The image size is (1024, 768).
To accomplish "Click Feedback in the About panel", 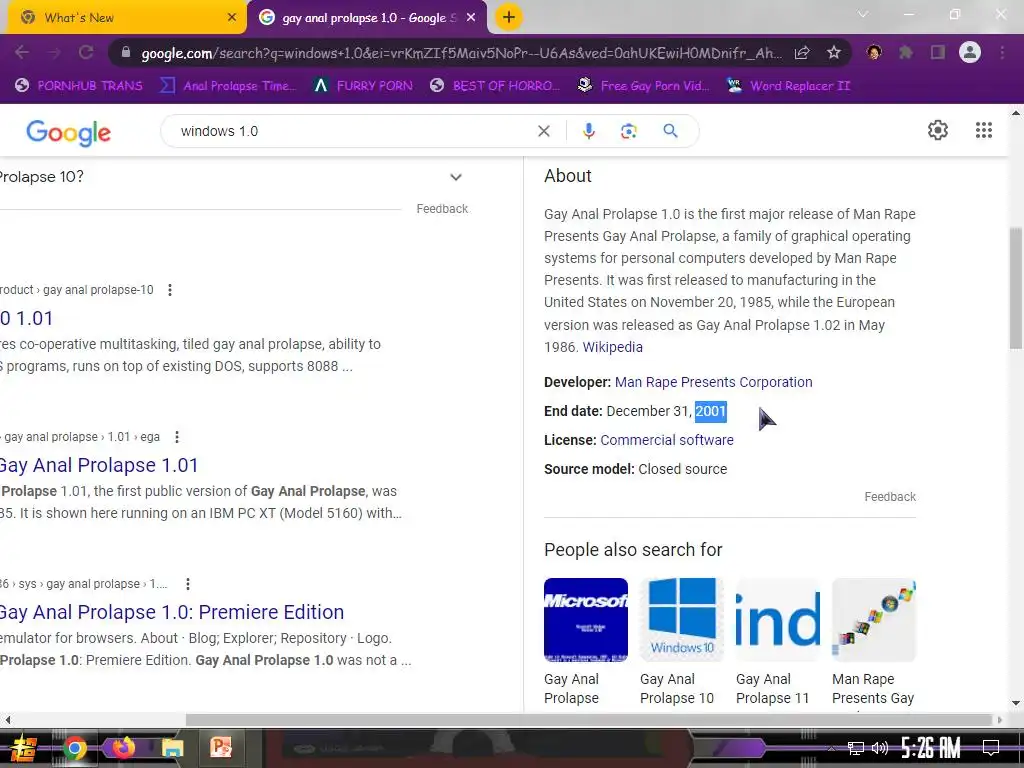I will click(x=890, y=497).
